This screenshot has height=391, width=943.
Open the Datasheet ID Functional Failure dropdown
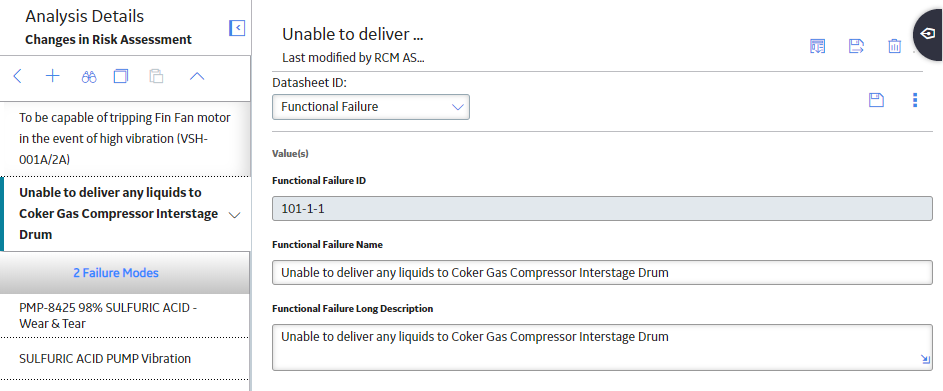click(371, 107)
